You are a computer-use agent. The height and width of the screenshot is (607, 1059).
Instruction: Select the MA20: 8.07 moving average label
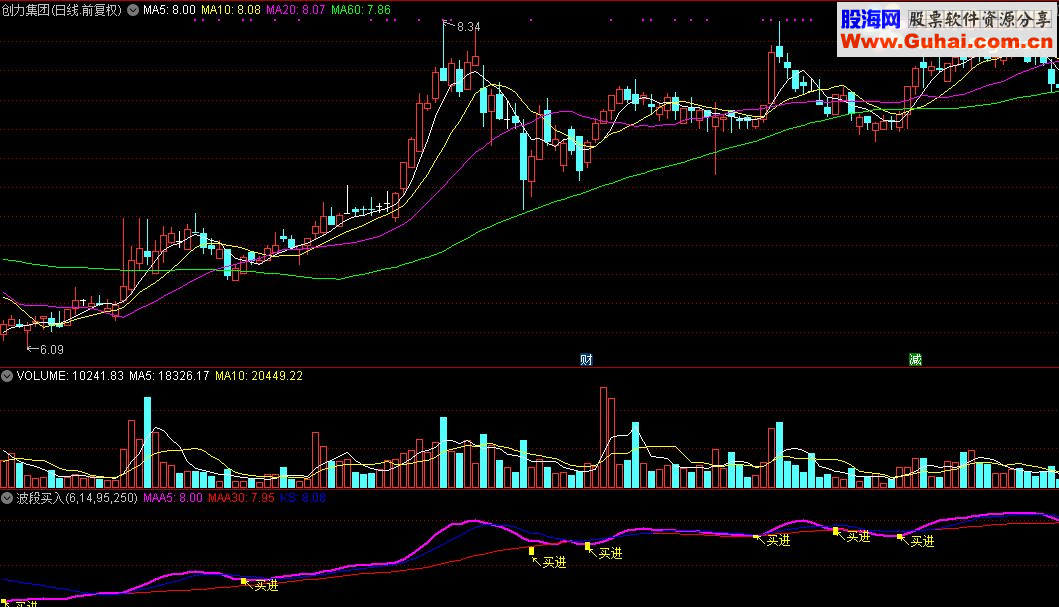295,10
